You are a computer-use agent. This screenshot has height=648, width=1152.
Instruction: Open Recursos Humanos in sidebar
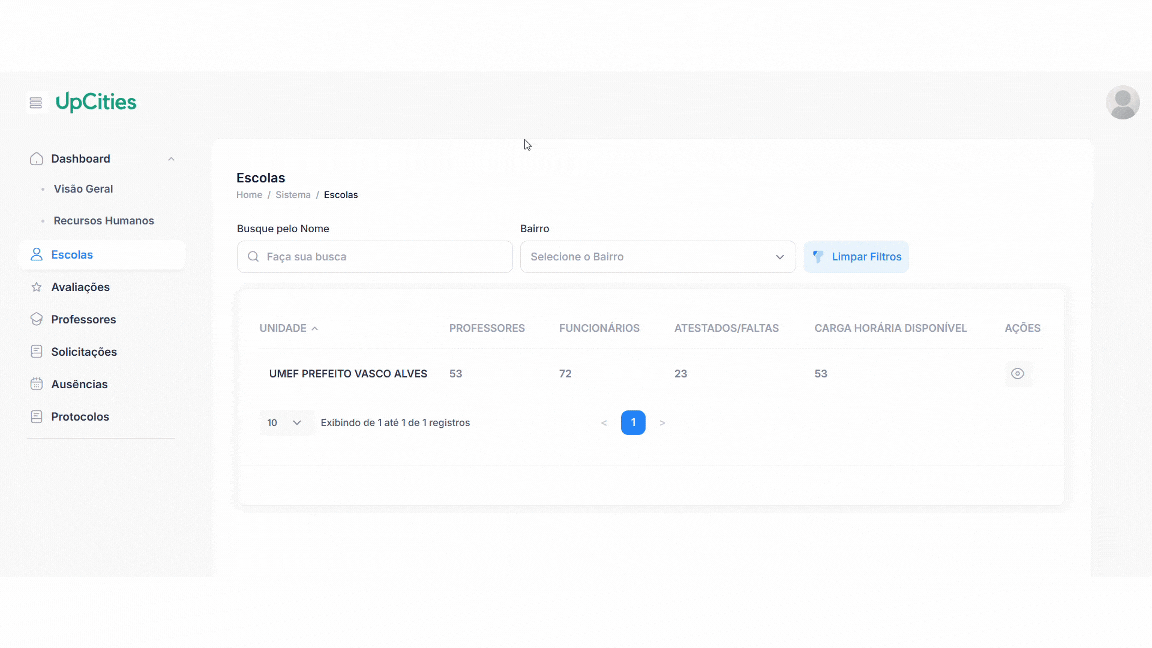(104, 220)
